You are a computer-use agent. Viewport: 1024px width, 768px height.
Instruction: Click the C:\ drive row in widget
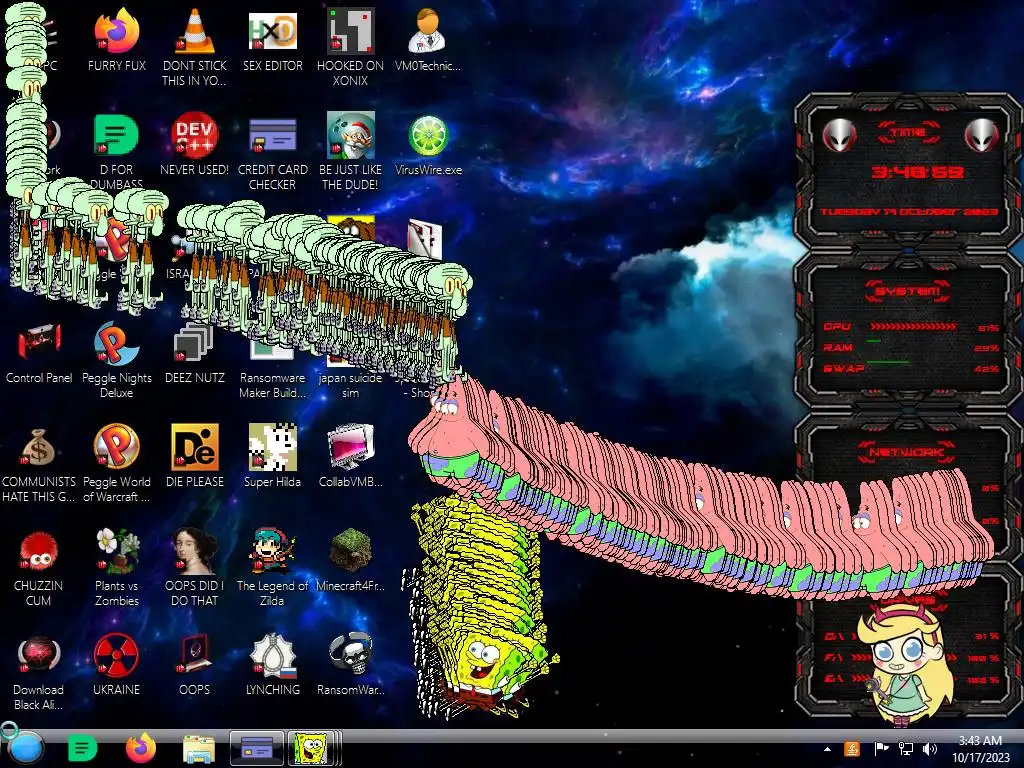(x=911, y=635)
